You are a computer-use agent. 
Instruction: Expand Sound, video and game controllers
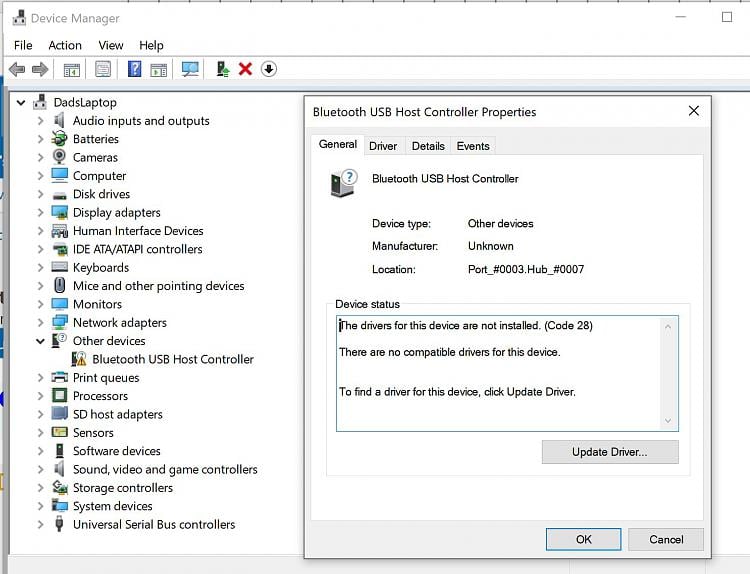tap(41, 469)
